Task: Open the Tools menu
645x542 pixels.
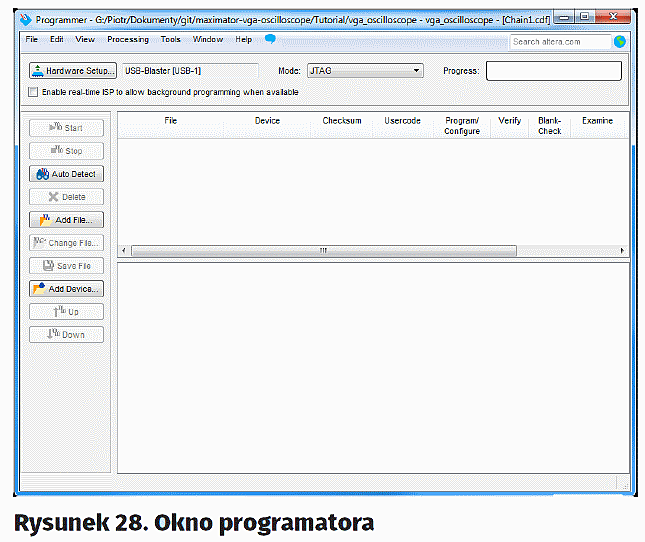Action: [171, 40]
